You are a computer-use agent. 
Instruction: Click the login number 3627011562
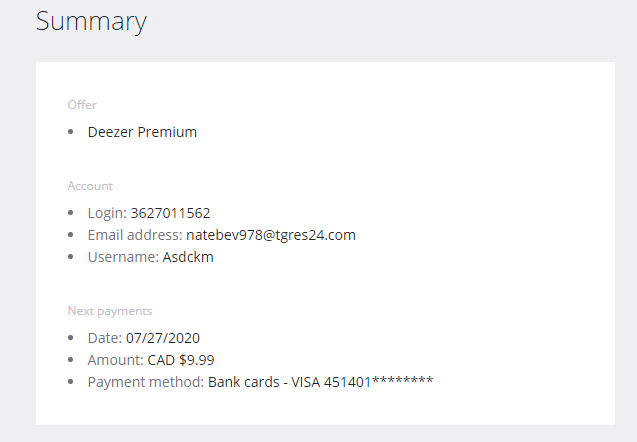tap(170, 213)
